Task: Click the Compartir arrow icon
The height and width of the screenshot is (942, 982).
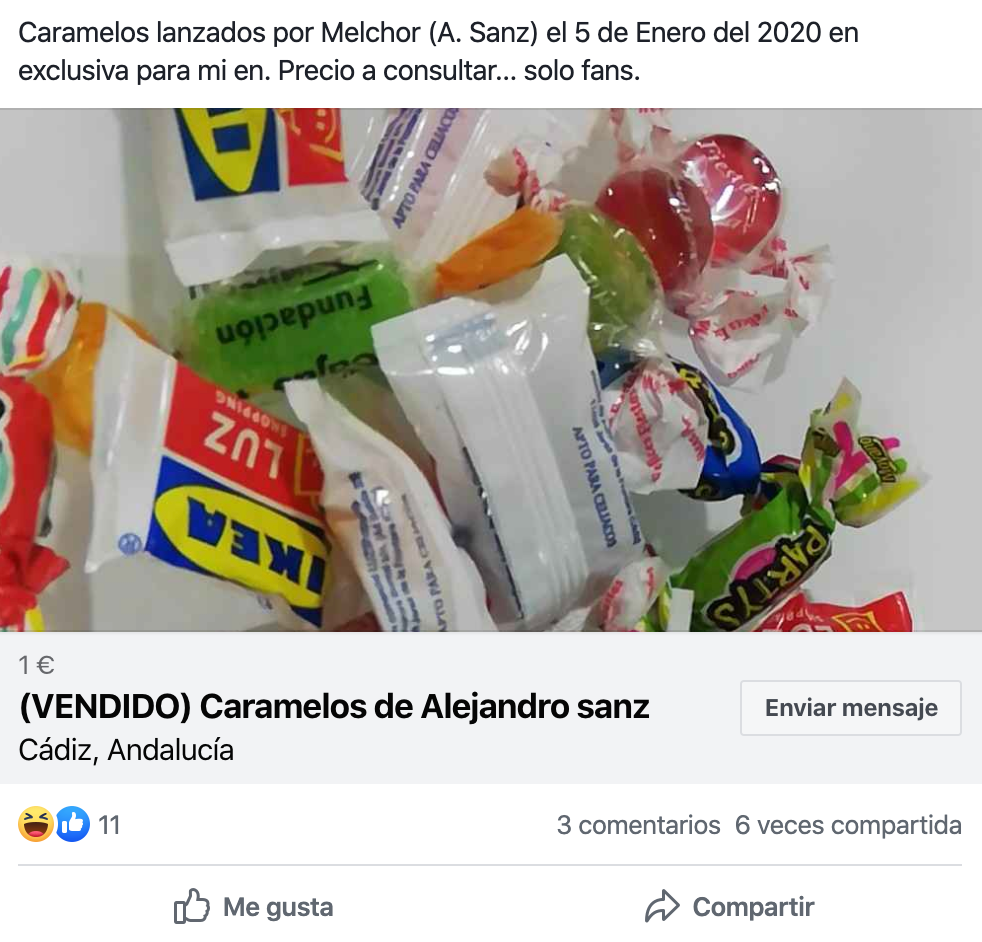Action: point(662,906)
